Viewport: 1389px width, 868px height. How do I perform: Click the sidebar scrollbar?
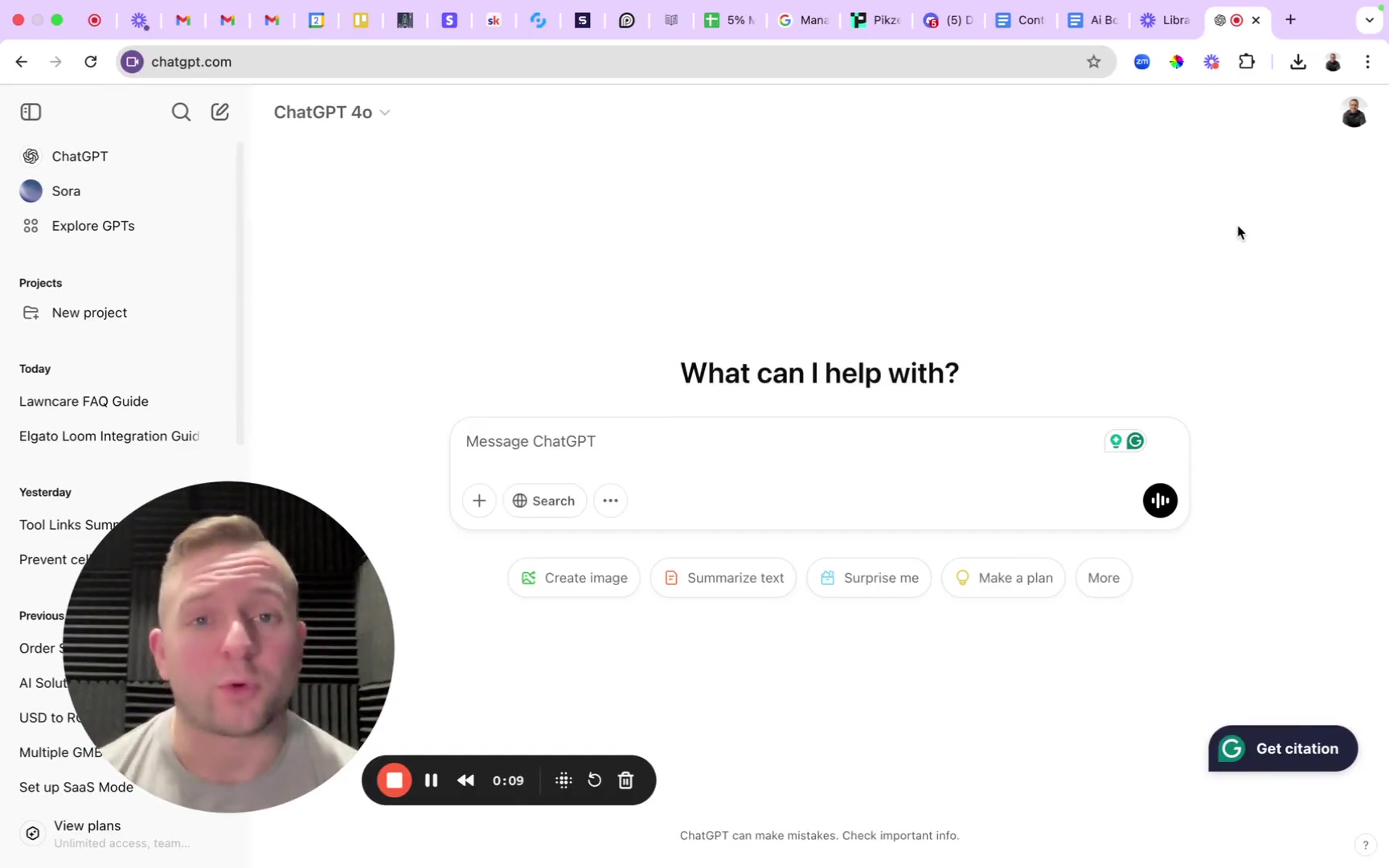pos(240,293)
